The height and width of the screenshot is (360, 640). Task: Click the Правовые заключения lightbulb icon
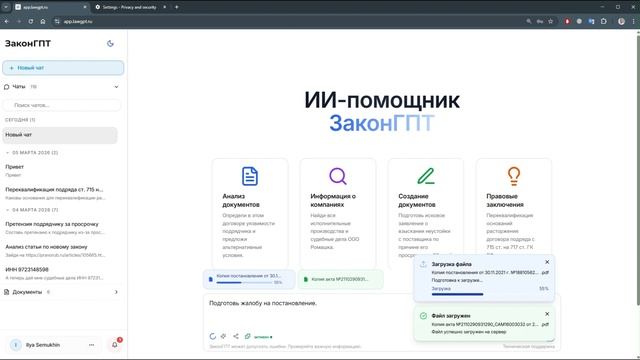click(514, 176)
